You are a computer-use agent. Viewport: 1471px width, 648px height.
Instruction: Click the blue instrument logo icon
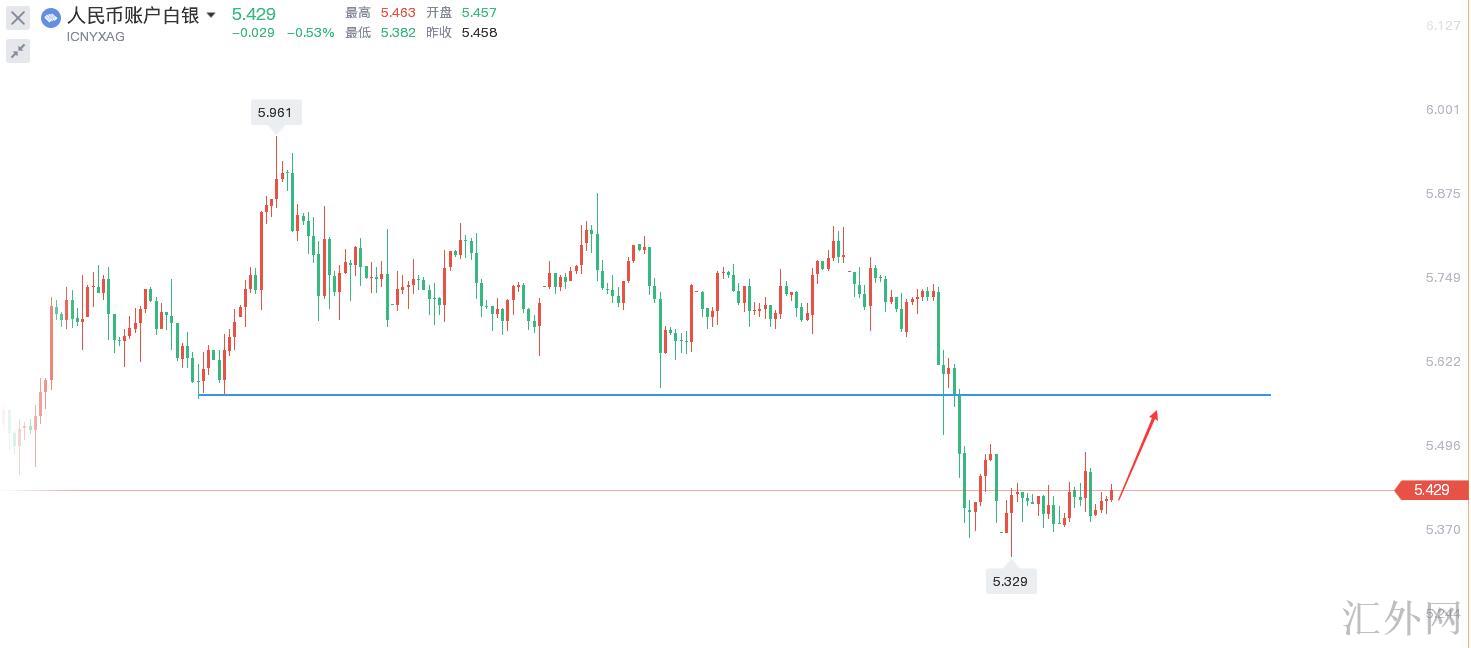(x=51, y=17)
